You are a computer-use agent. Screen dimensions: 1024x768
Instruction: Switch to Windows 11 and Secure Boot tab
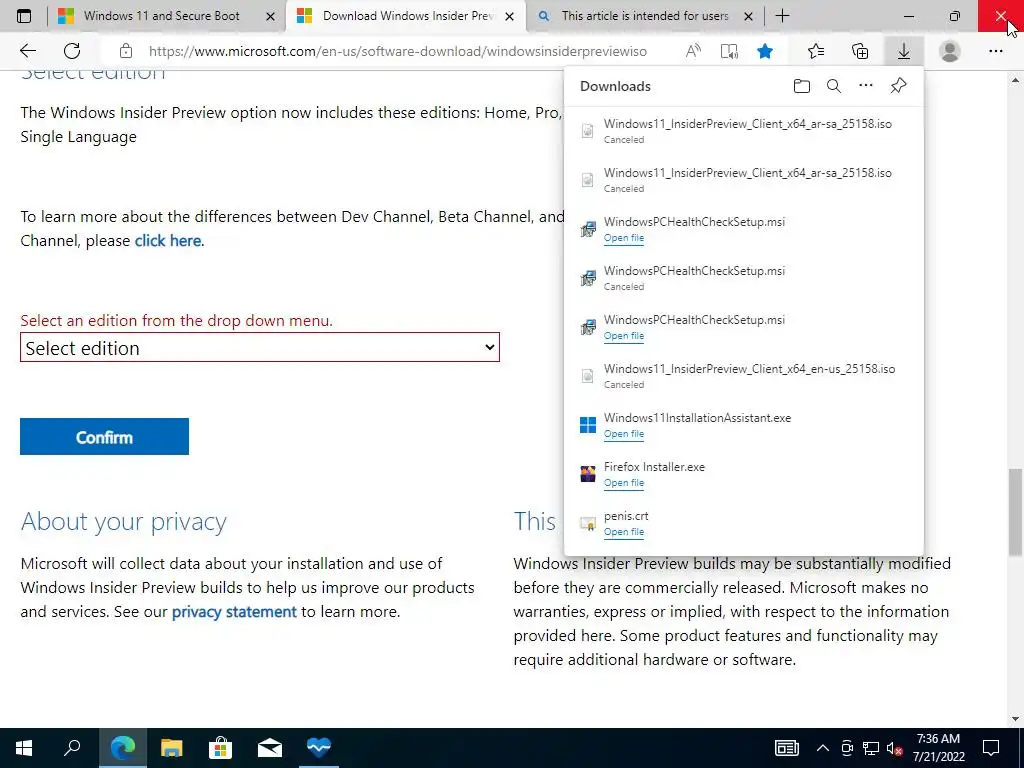coord(161,16)
